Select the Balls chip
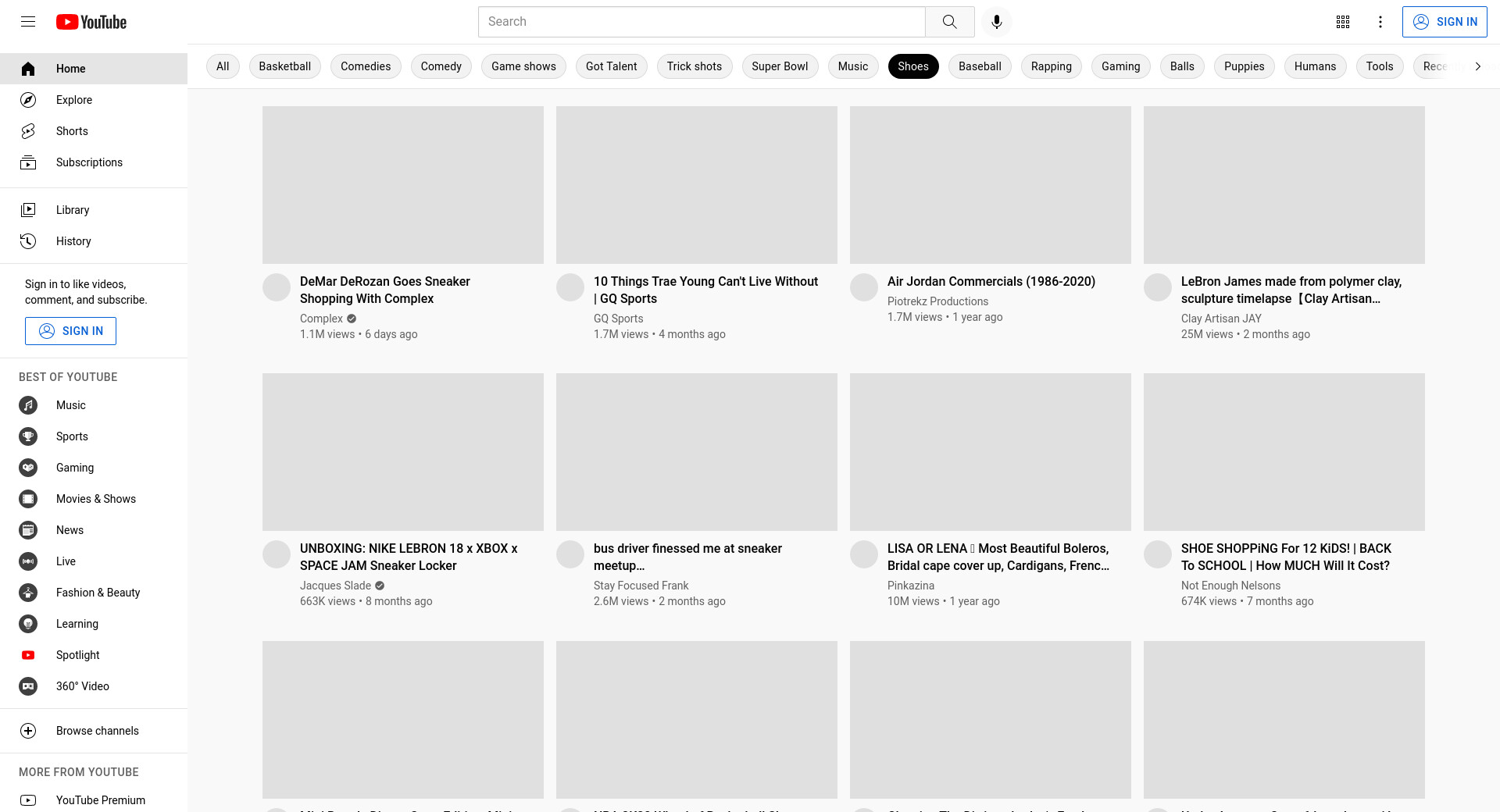 (1182, 66)
